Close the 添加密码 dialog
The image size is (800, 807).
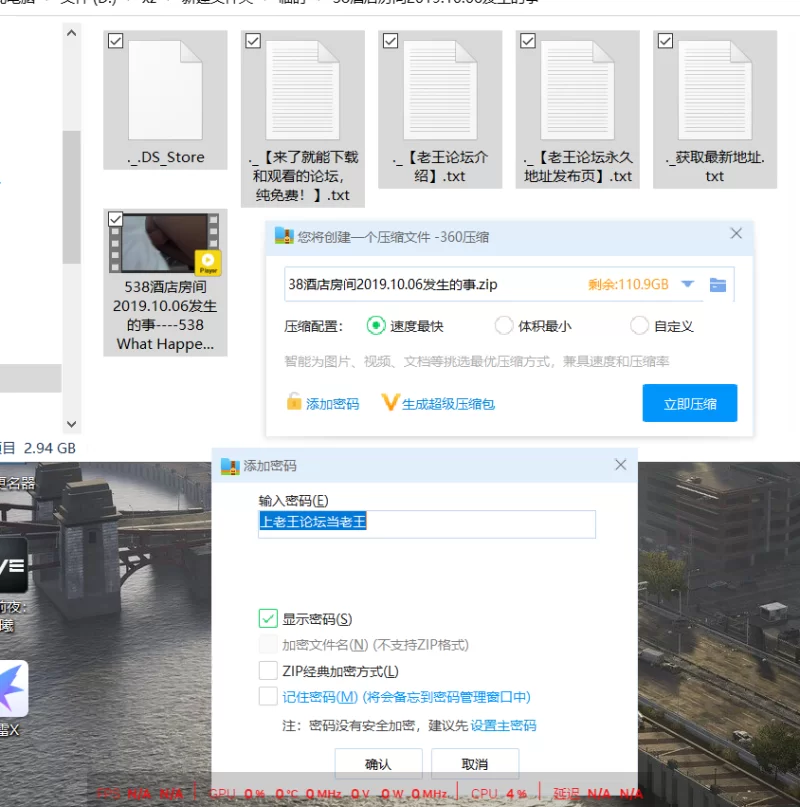621,465
